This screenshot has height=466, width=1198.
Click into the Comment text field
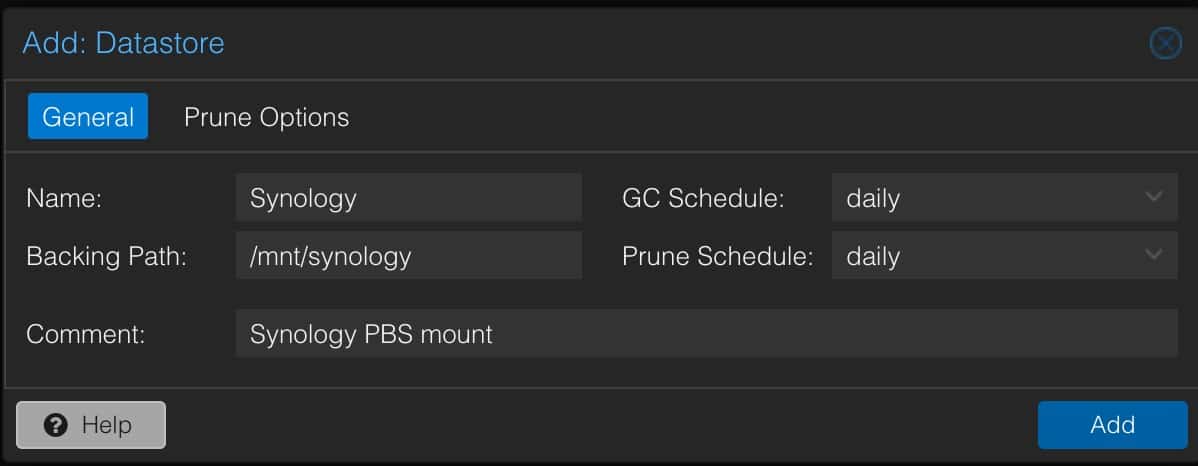(706, 333)
